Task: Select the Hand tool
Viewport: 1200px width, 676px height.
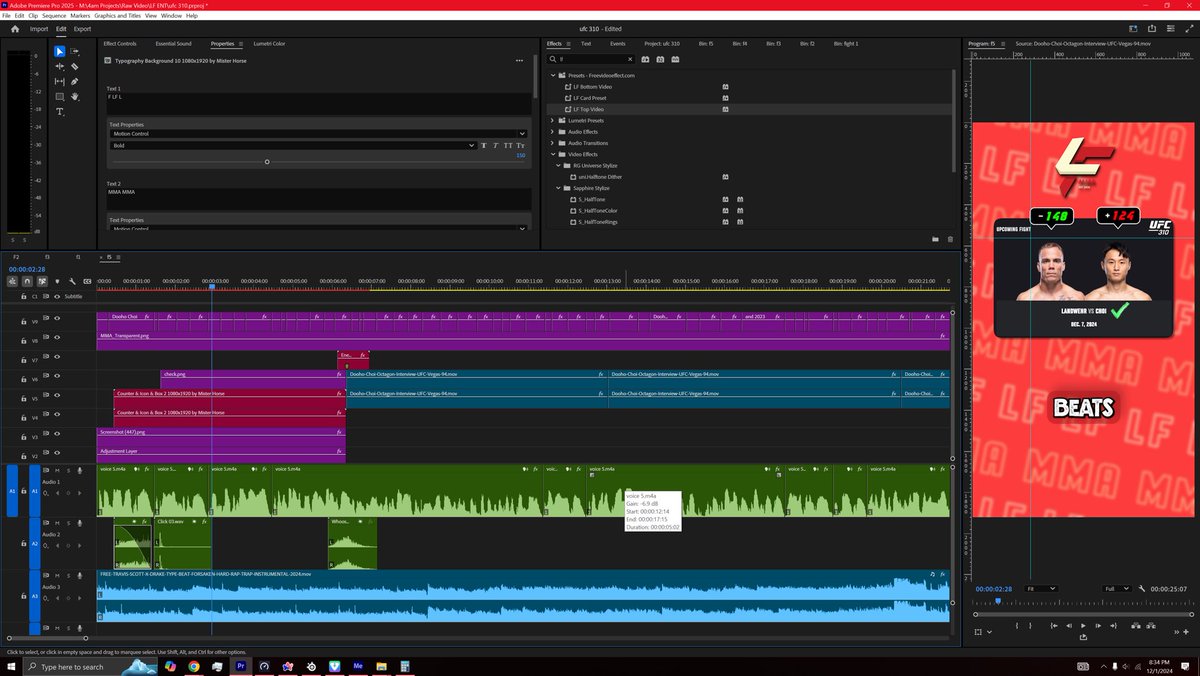Action: tap(75, 96)
